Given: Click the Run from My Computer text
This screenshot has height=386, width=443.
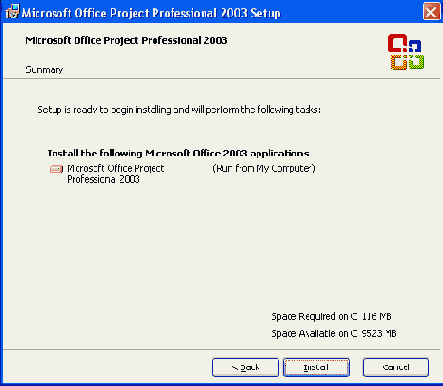Looking at the screenshot, I should [264, 168].
